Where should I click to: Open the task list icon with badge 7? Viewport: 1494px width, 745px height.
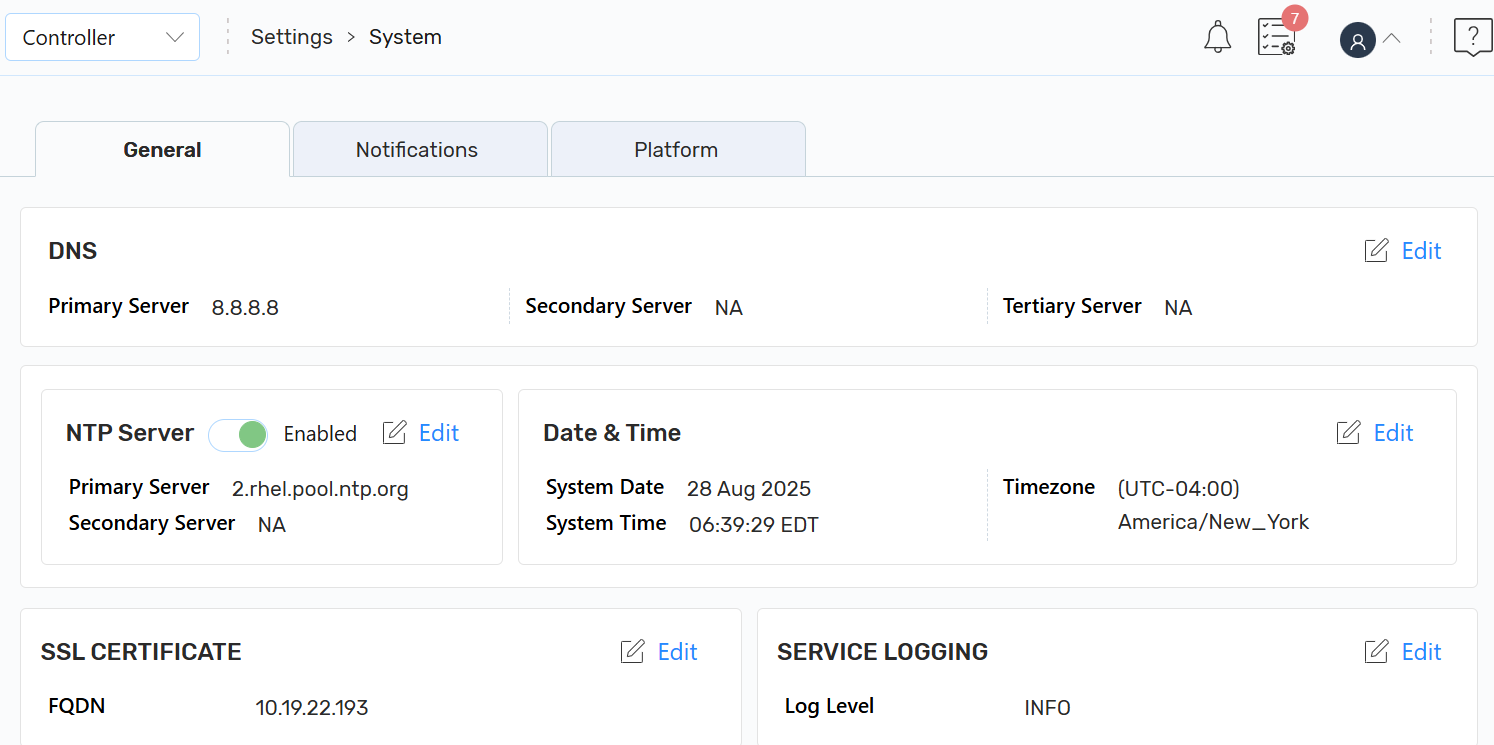click(1276, 38)
